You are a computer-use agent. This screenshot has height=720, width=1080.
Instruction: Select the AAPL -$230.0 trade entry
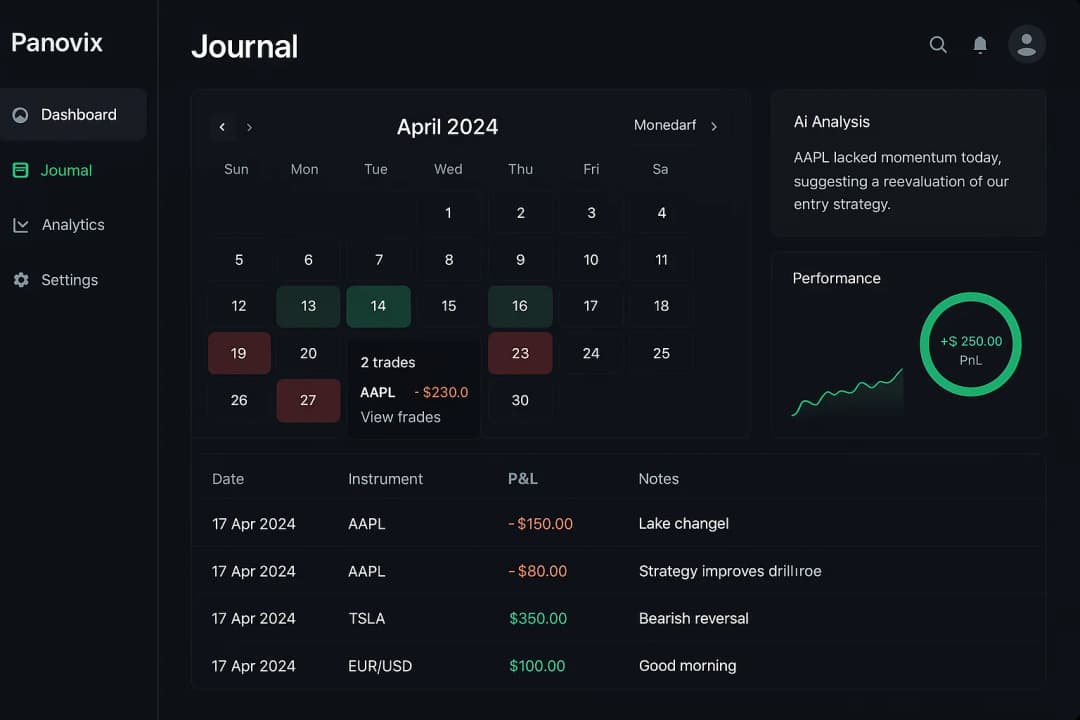412,392
